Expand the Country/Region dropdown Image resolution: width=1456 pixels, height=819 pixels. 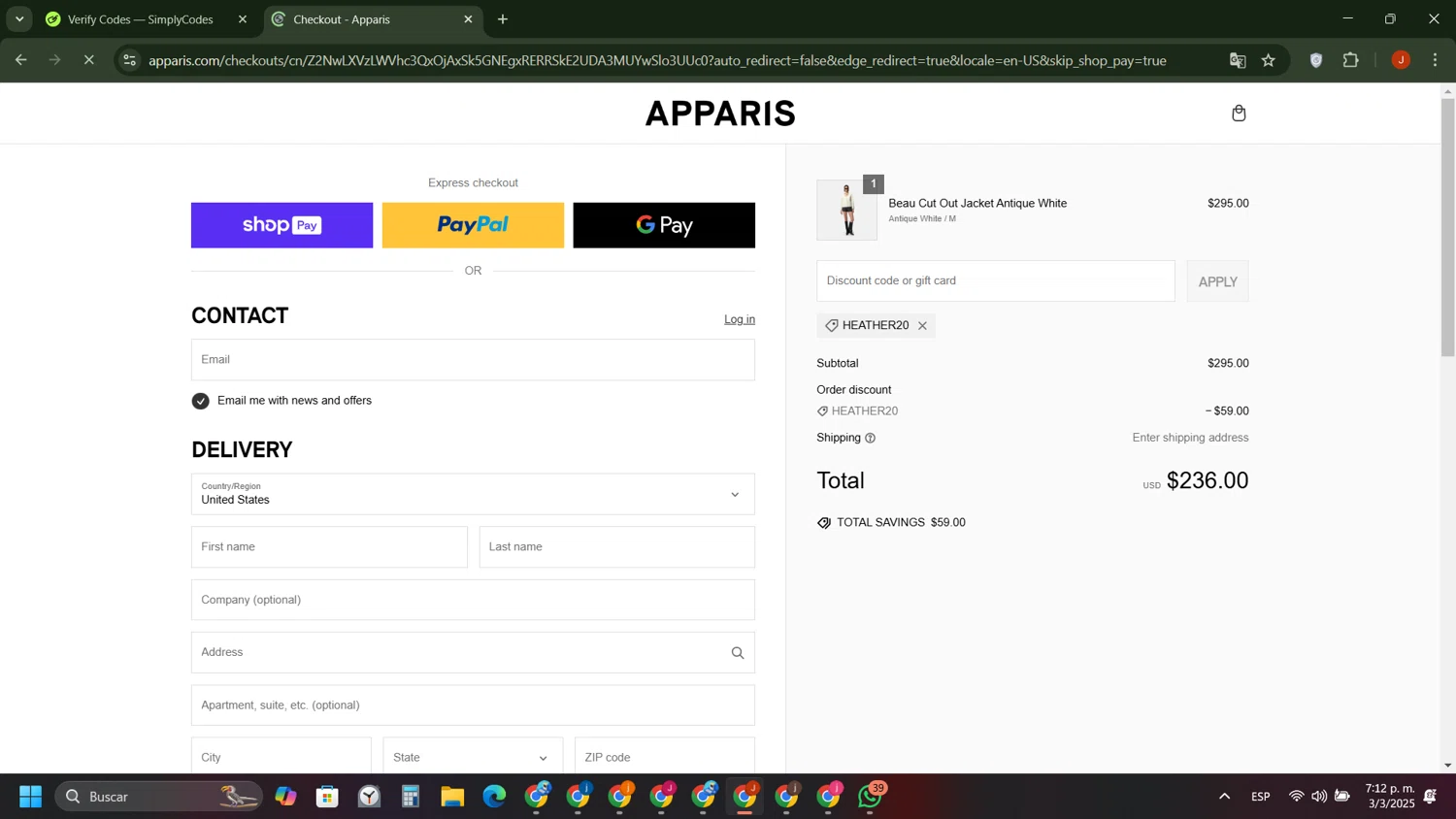[473, 494]
